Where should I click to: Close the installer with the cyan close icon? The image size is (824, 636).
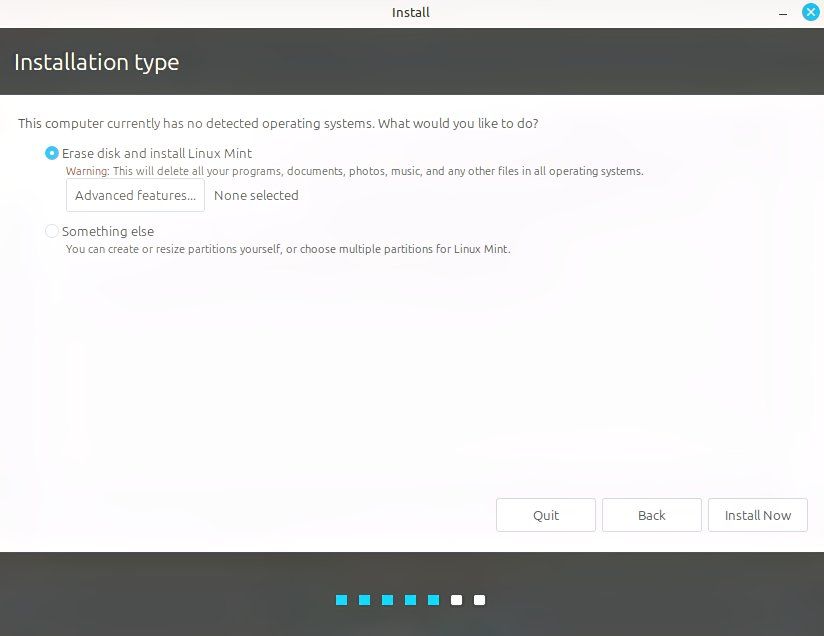pyautogui.click(x=809, y=12)
